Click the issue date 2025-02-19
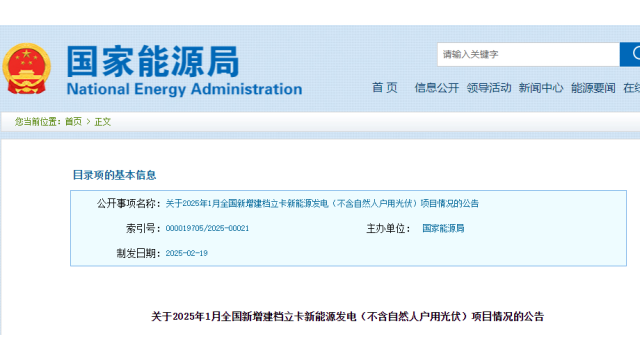Screen dimensions: 640x360 tap(187, 253)
